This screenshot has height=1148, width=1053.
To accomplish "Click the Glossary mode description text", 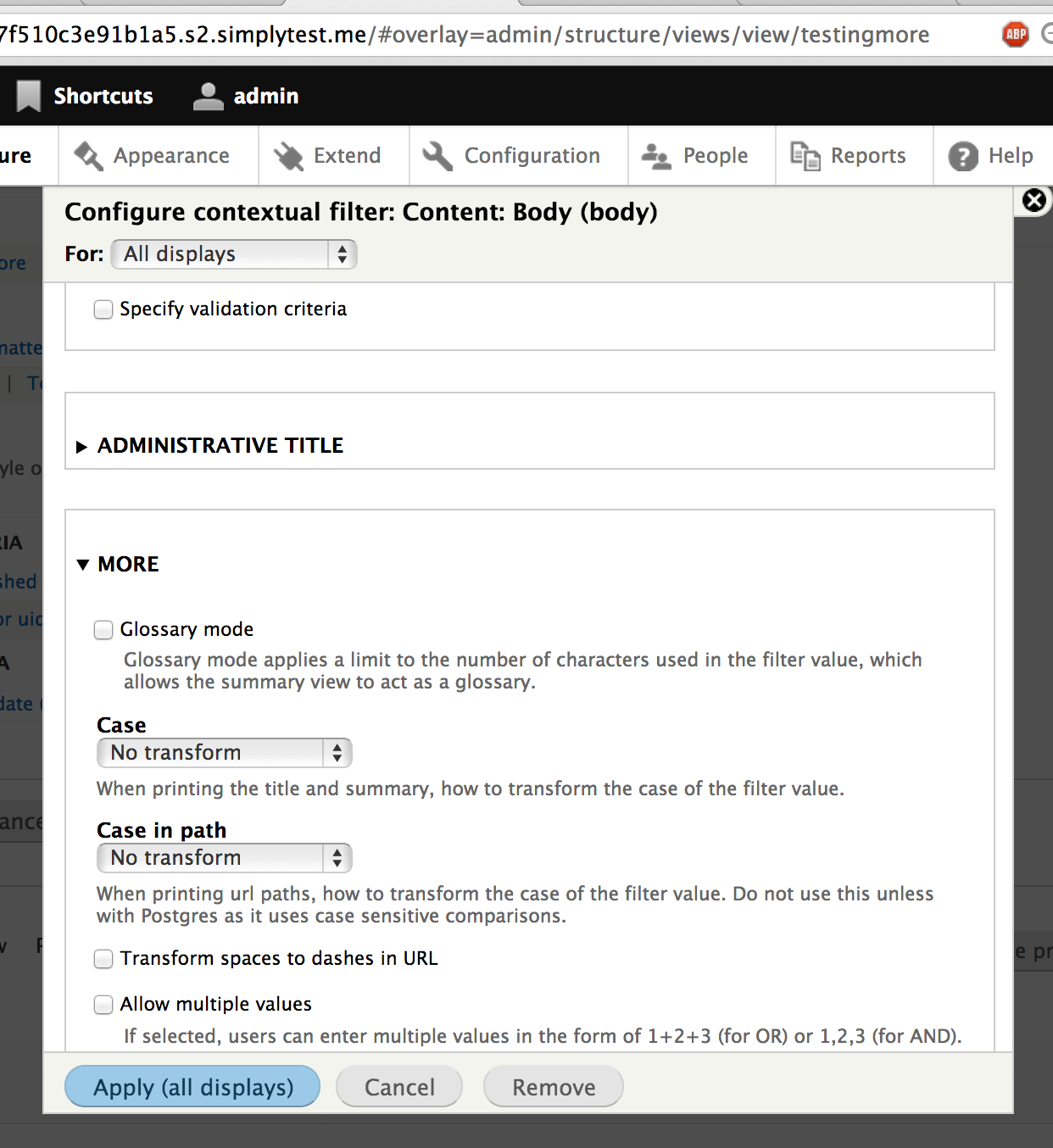I will point(522,671).
